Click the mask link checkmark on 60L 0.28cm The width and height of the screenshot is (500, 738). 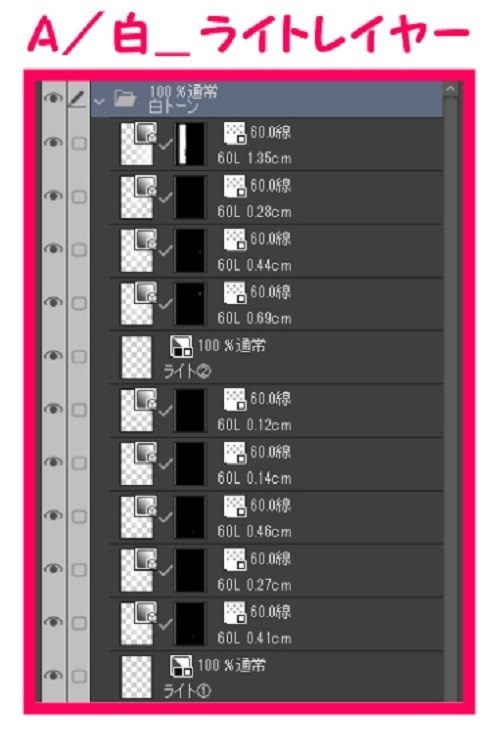(x=165, y=198)
